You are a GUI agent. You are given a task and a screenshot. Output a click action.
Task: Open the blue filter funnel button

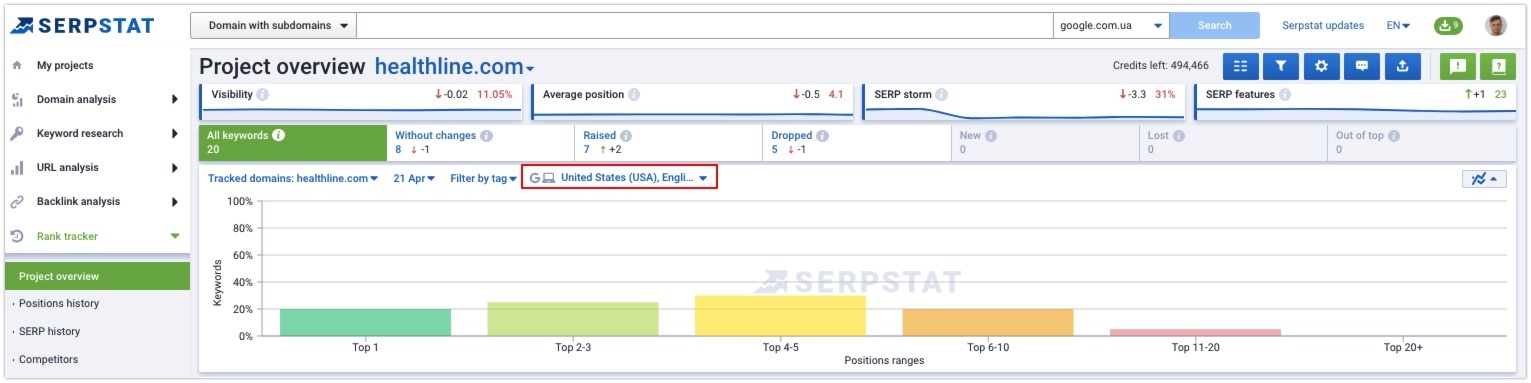click(x=1281, y=66)
